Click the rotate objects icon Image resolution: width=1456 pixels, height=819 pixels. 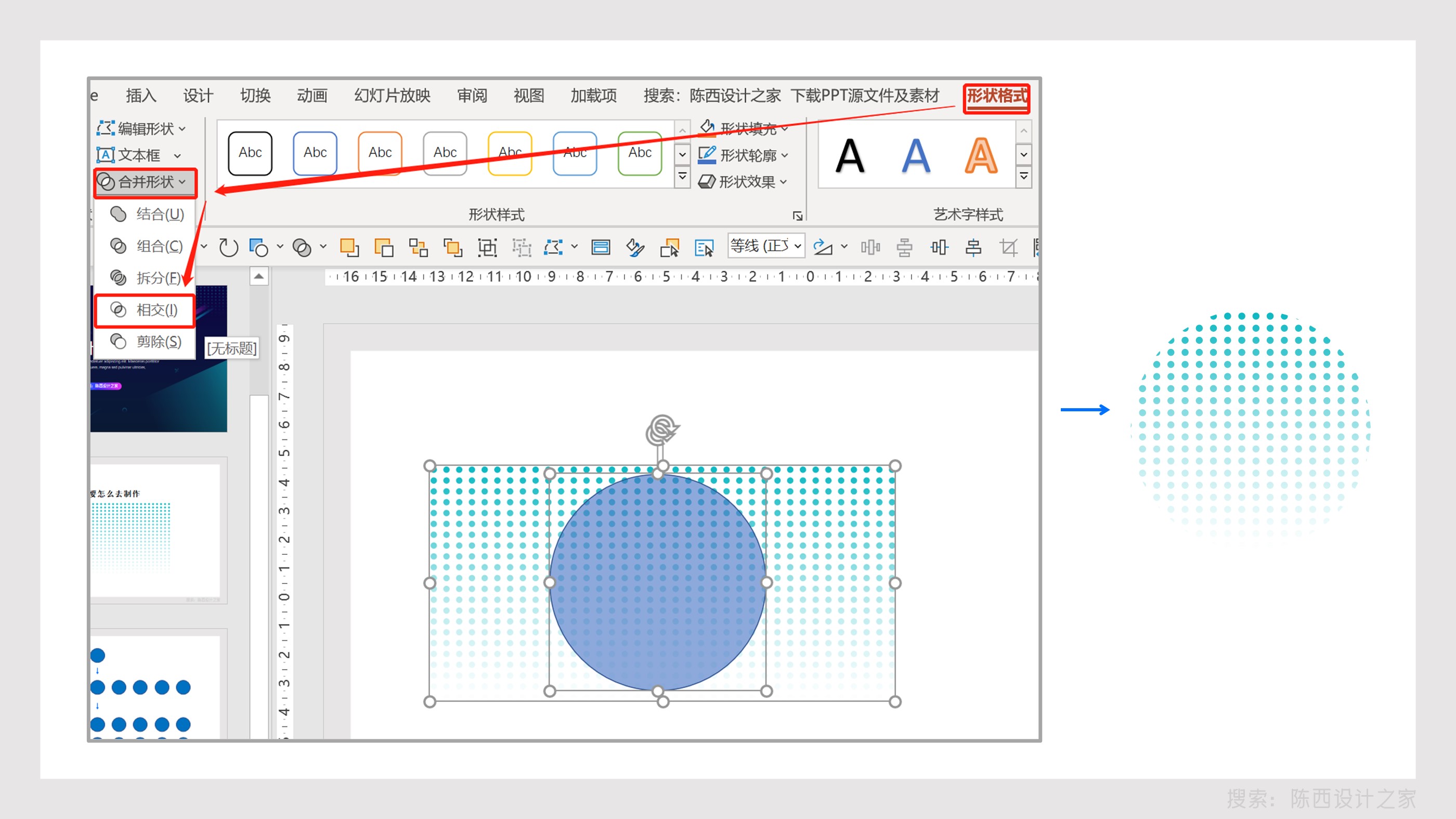tap(823, 248)
